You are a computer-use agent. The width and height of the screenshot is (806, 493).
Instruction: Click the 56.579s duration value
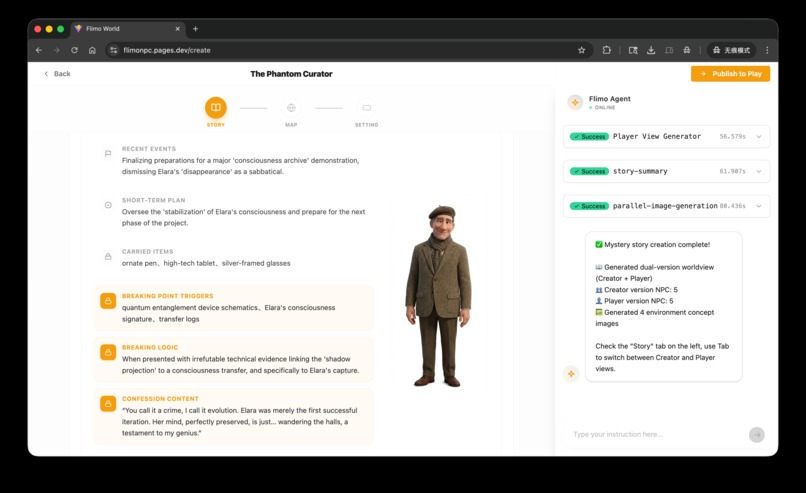click(732, 137)
